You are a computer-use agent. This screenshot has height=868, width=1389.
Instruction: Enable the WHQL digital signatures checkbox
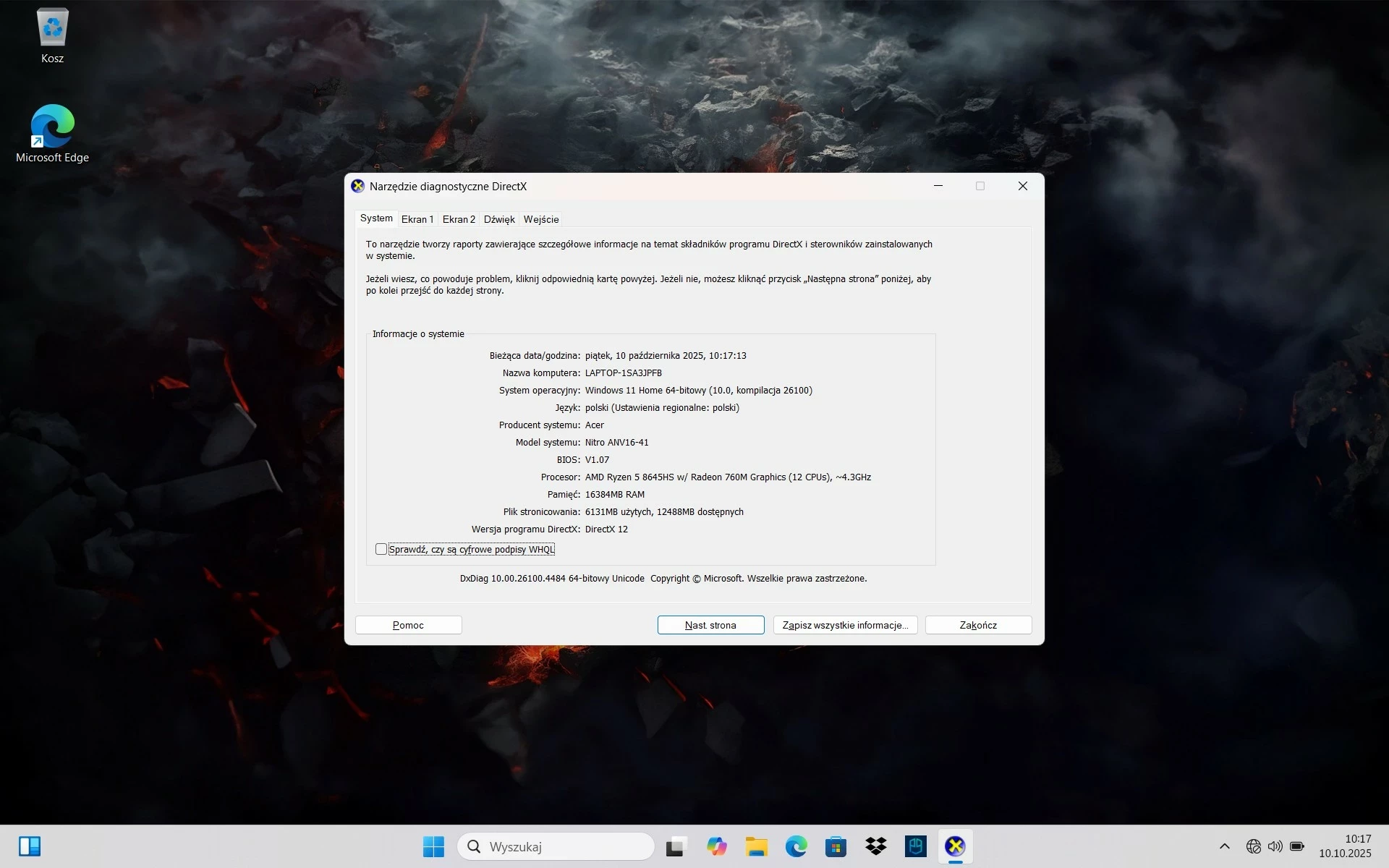[381, 550]
